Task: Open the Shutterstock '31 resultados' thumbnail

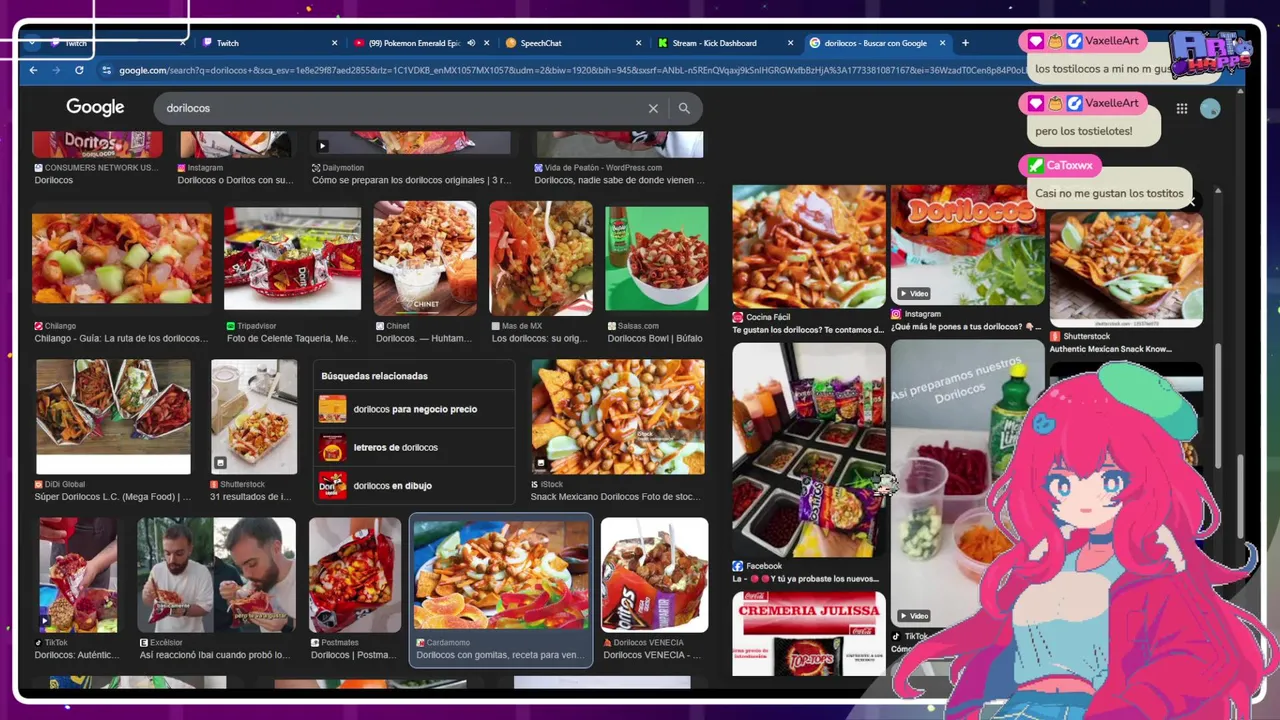Action: point(254,417)
